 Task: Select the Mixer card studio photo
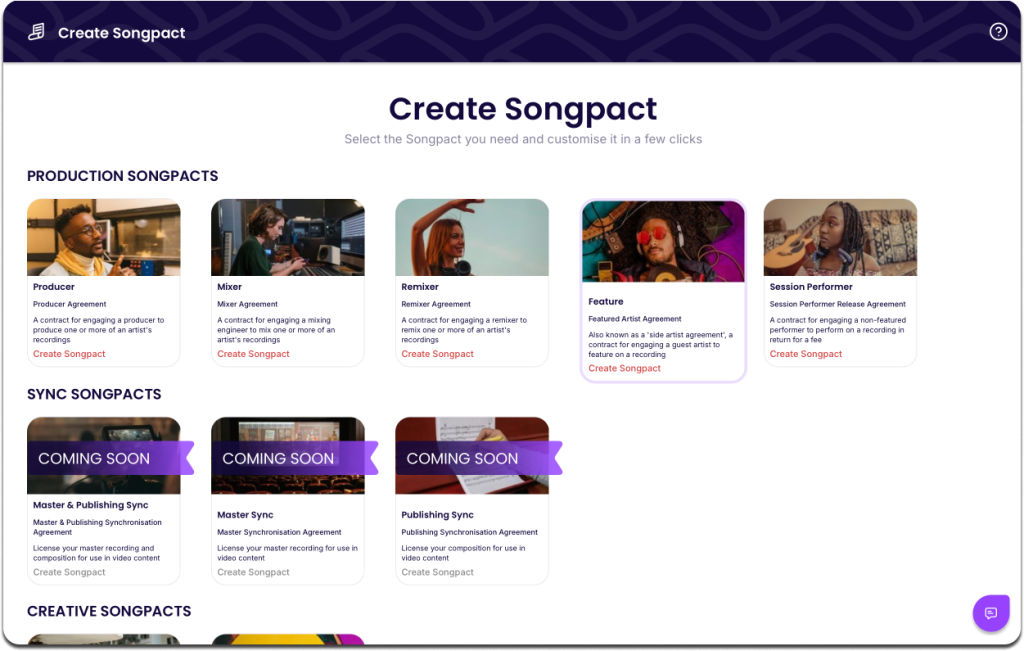(288, 238)
